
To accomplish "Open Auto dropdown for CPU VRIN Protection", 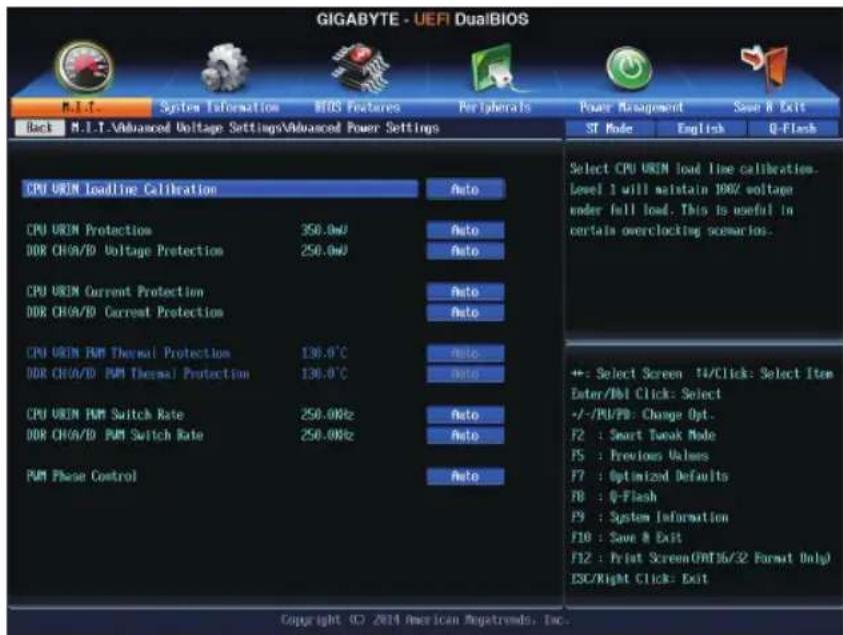I will 466,230.
